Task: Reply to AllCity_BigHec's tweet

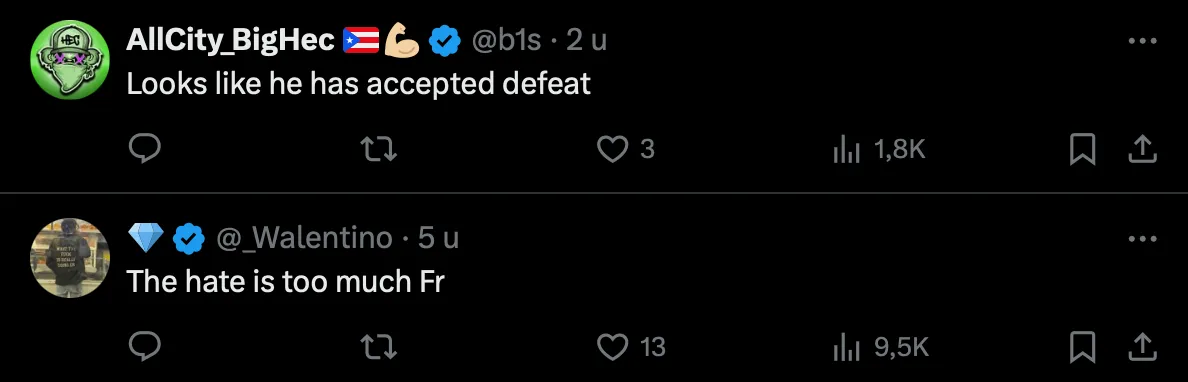Action: [143, 149]
